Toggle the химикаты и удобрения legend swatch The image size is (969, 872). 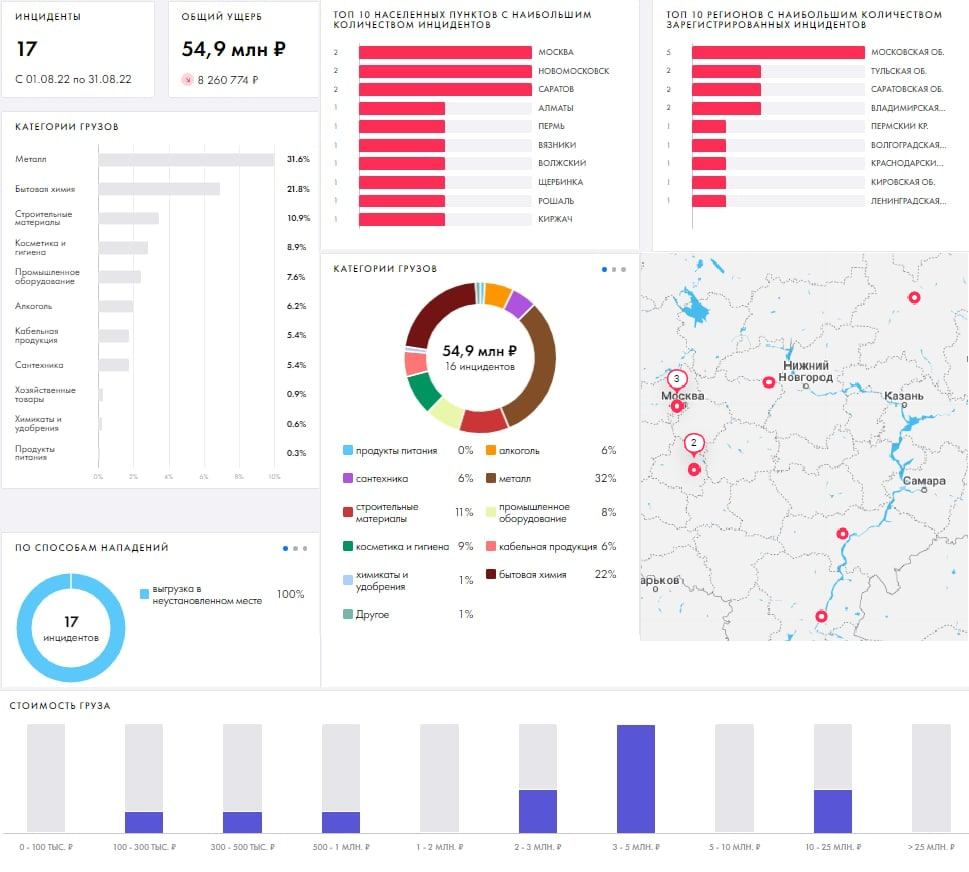pos(348,580)
